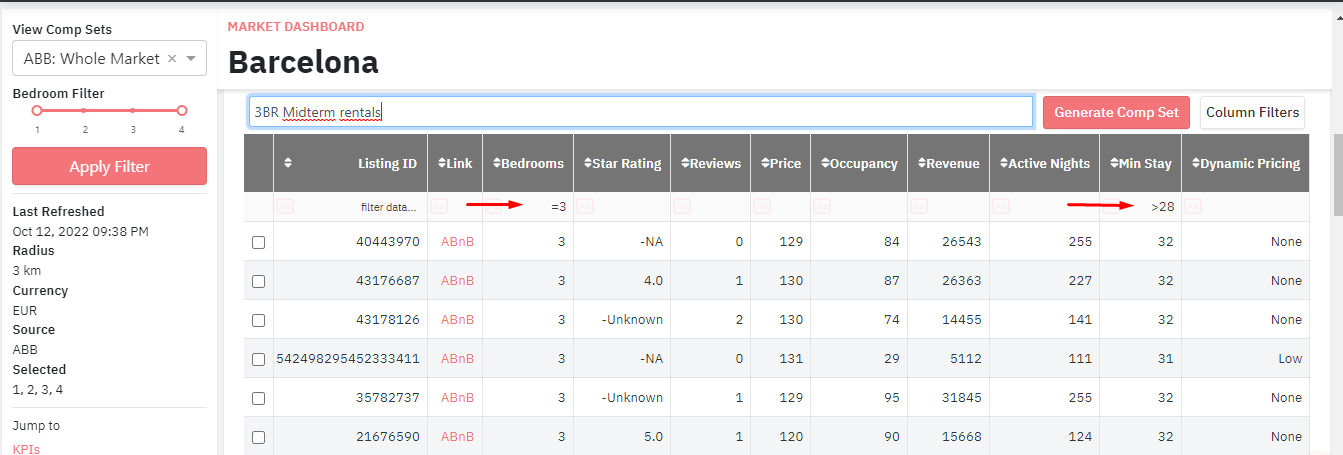This screenshot has width=1343, height=455.
Task: Click the bedroom slider handle at 4
Action: click(182, 110)
